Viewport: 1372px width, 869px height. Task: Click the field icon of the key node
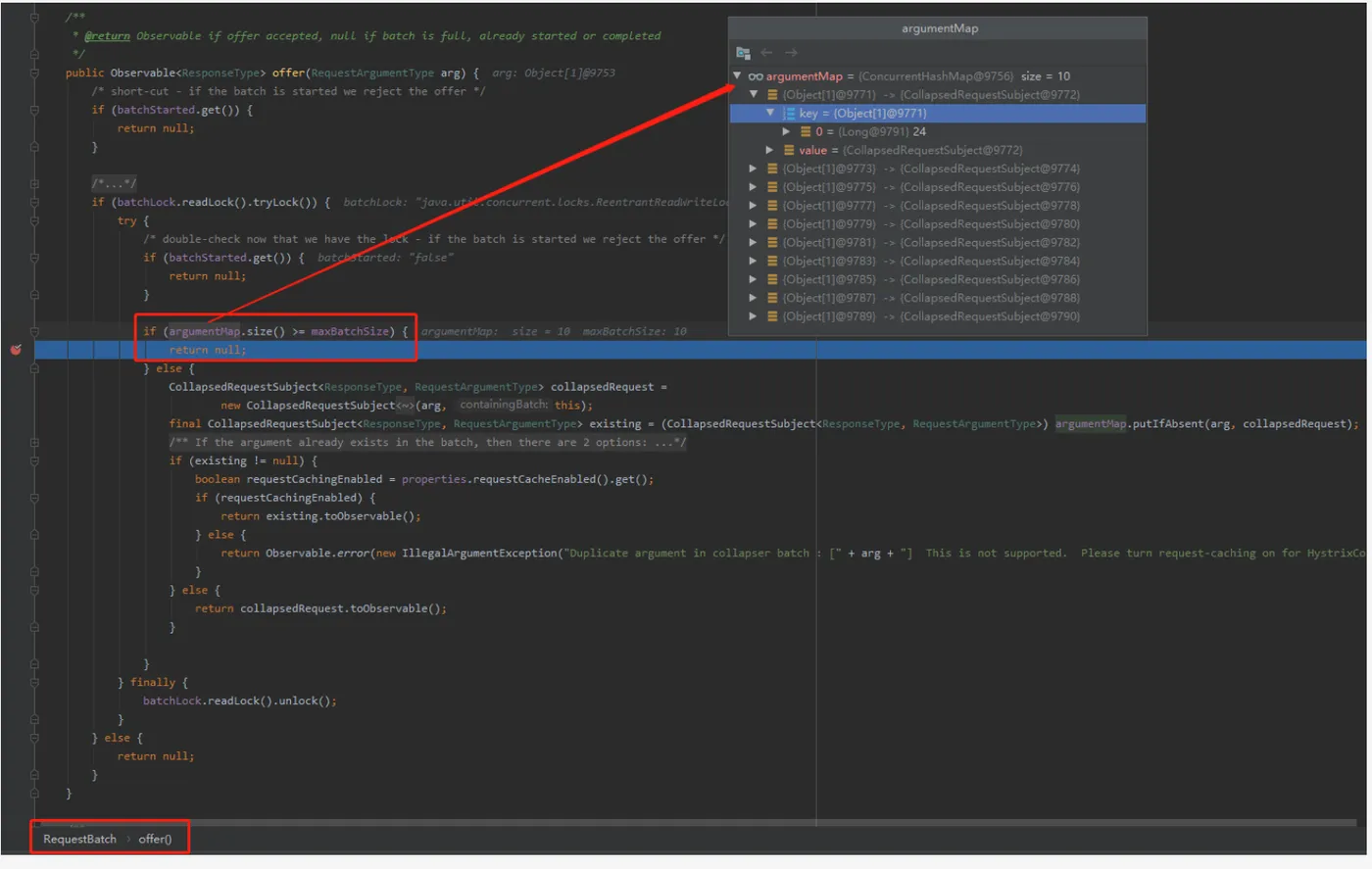789,114
